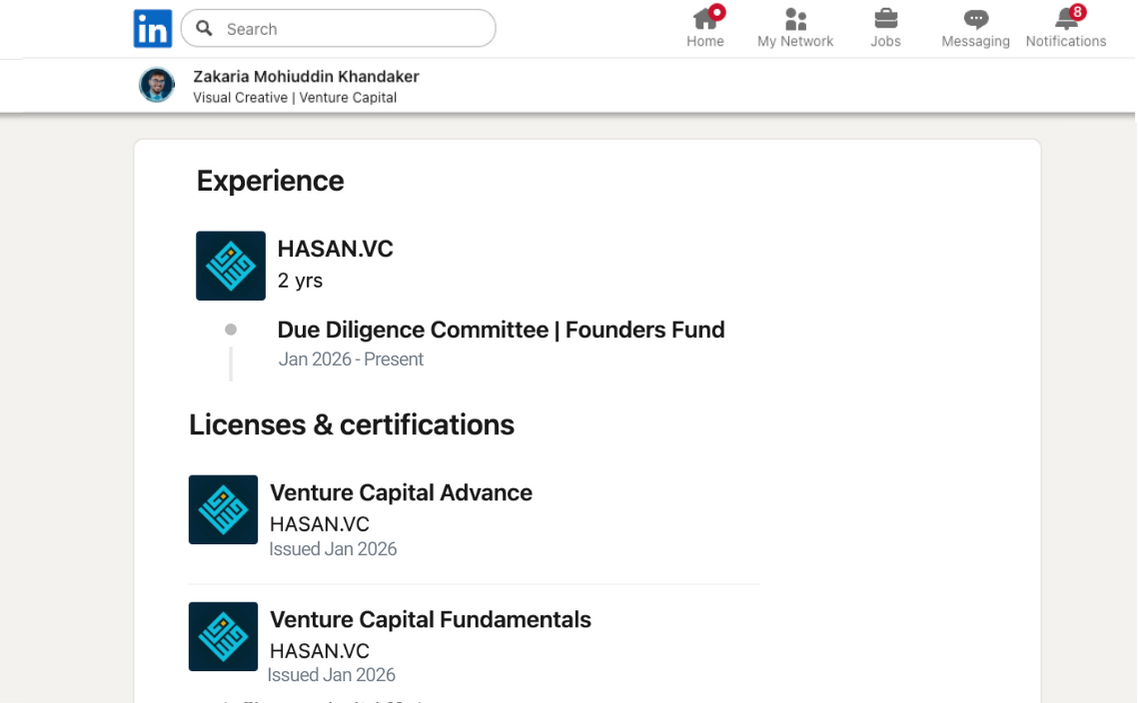The width and height of the screenshot is (1139, 703).
Task: Open Messaging
Action: pyautogui.click(x=975, y=28)
